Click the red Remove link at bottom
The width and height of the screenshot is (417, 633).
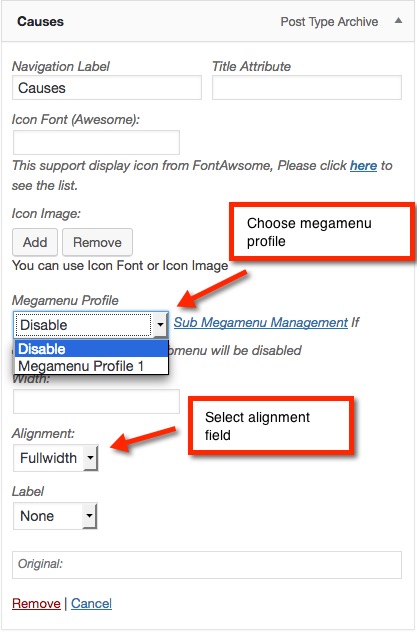pos(36,604)
